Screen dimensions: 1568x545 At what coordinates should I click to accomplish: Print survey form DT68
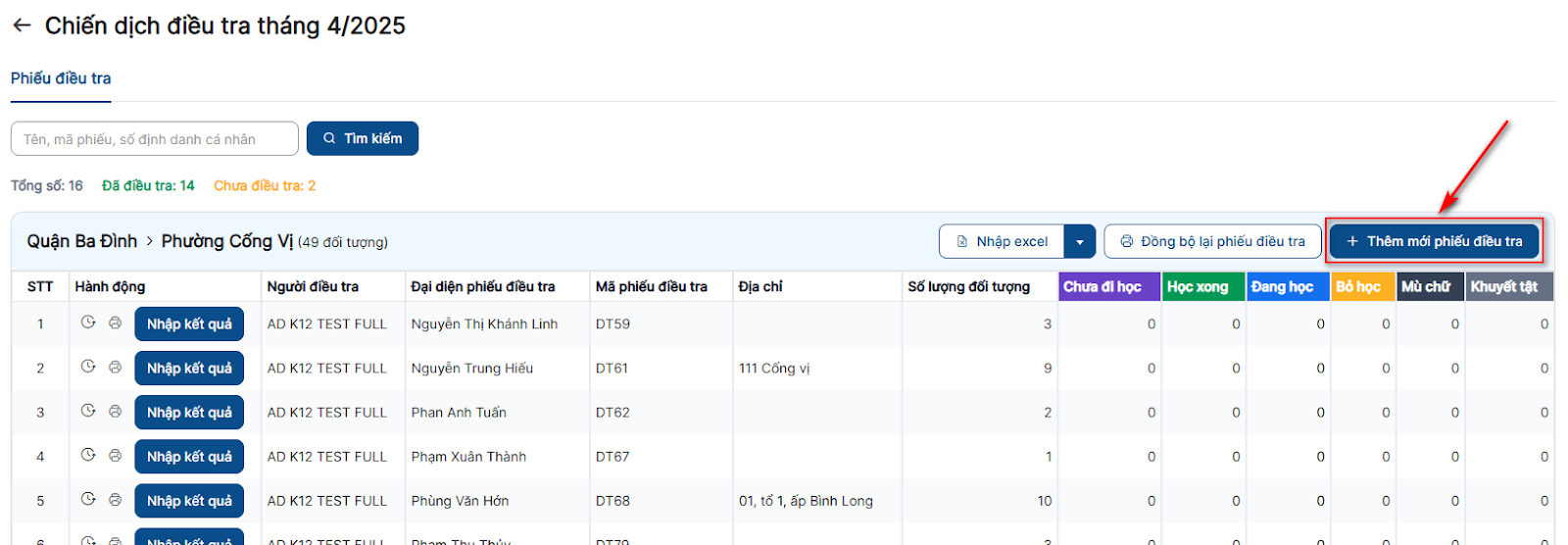tap(115, 499)
